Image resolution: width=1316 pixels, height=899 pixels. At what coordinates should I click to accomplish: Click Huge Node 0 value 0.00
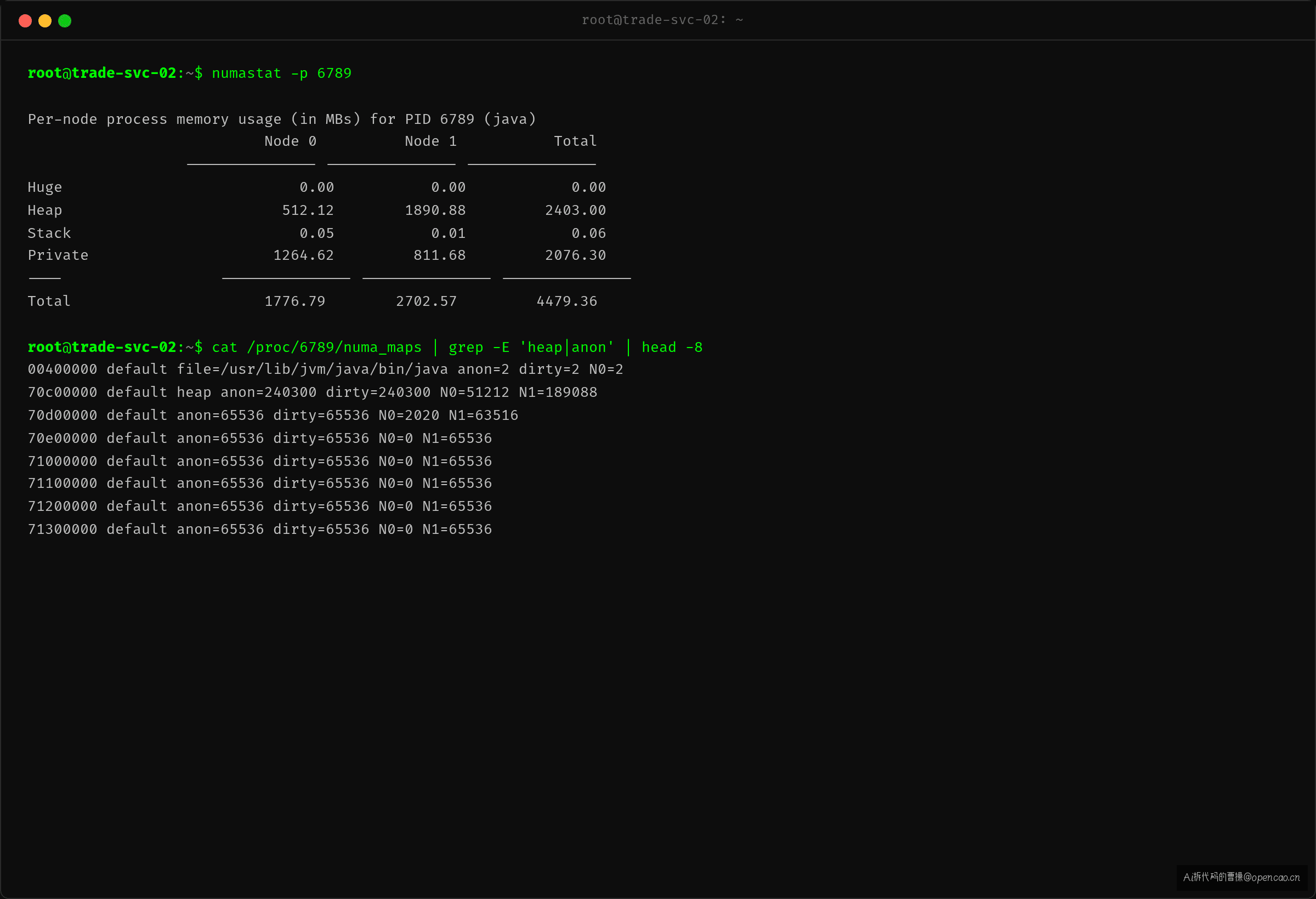[316, 187]
